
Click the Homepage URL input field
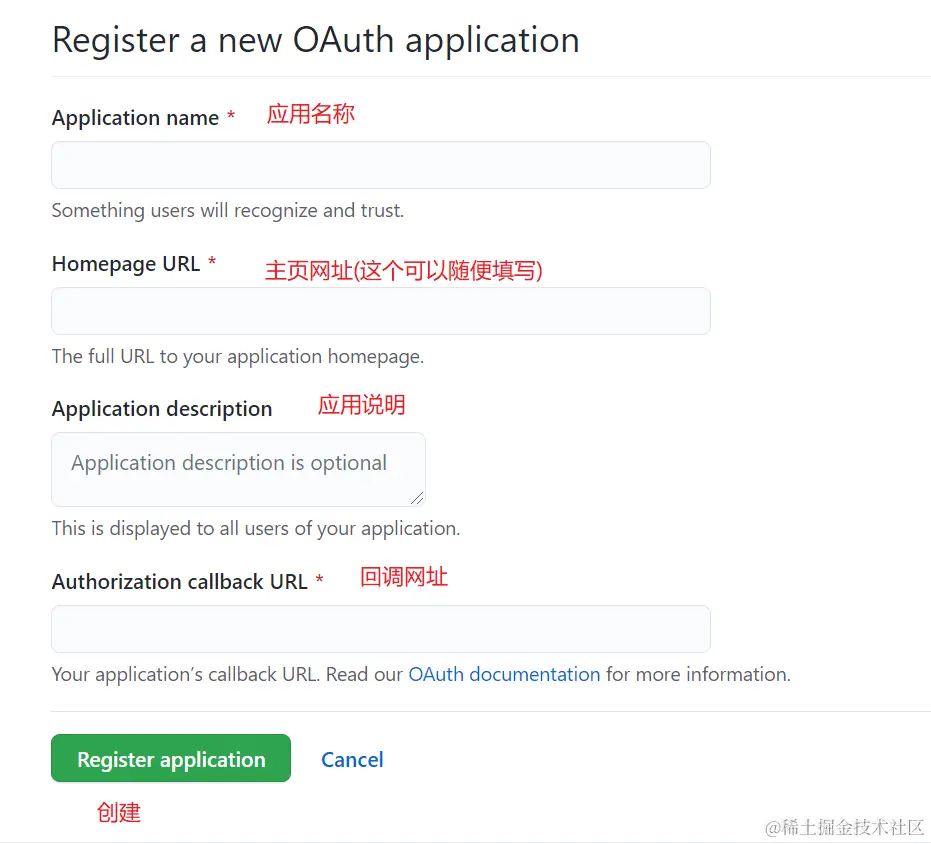pyautogui.click(x=380, y=310)
